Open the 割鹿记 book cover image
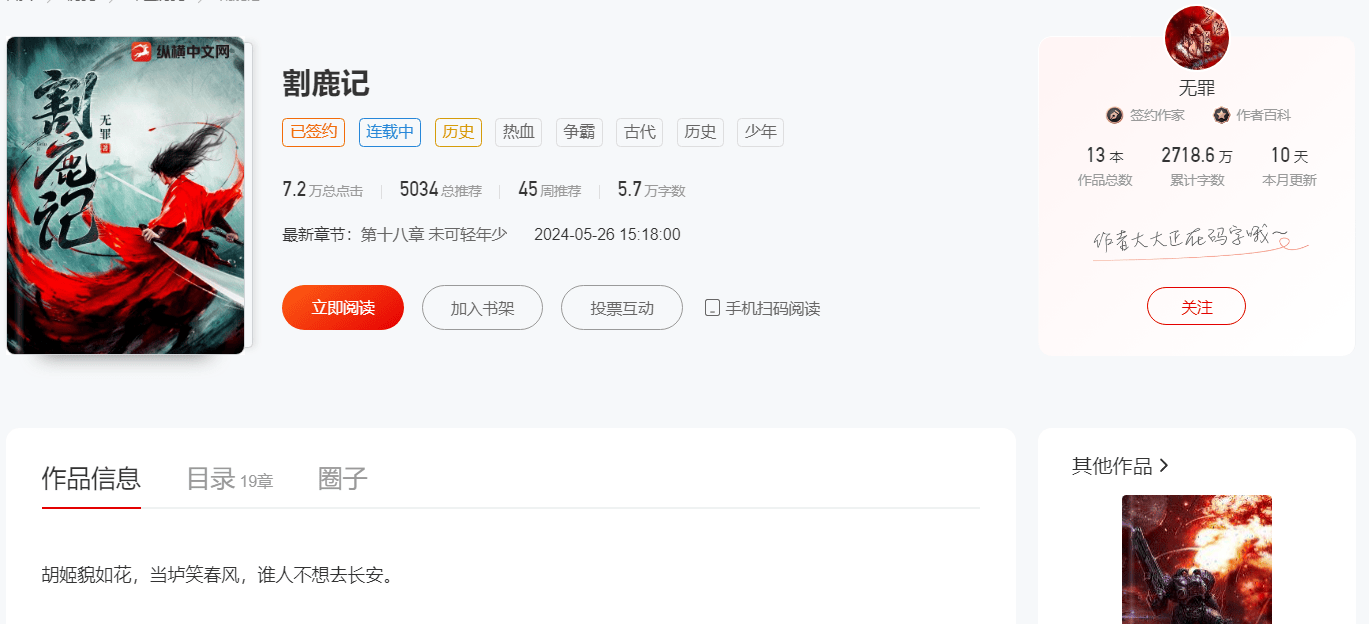Screen dimensions: 1369x624 [x=126, y=196]
